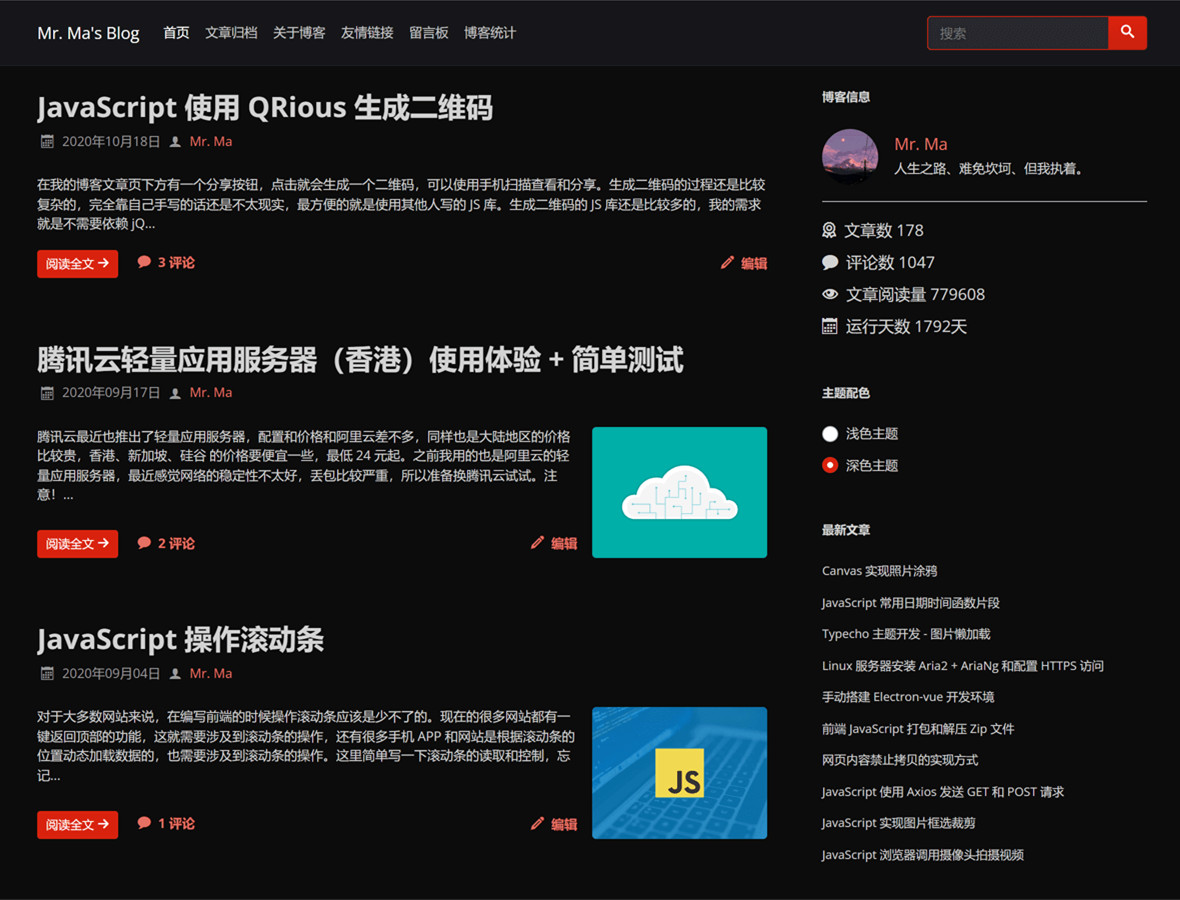1180x900 pixels.
Task: Click the 文章阅读量 eye icon
Action: click(830, 294)
